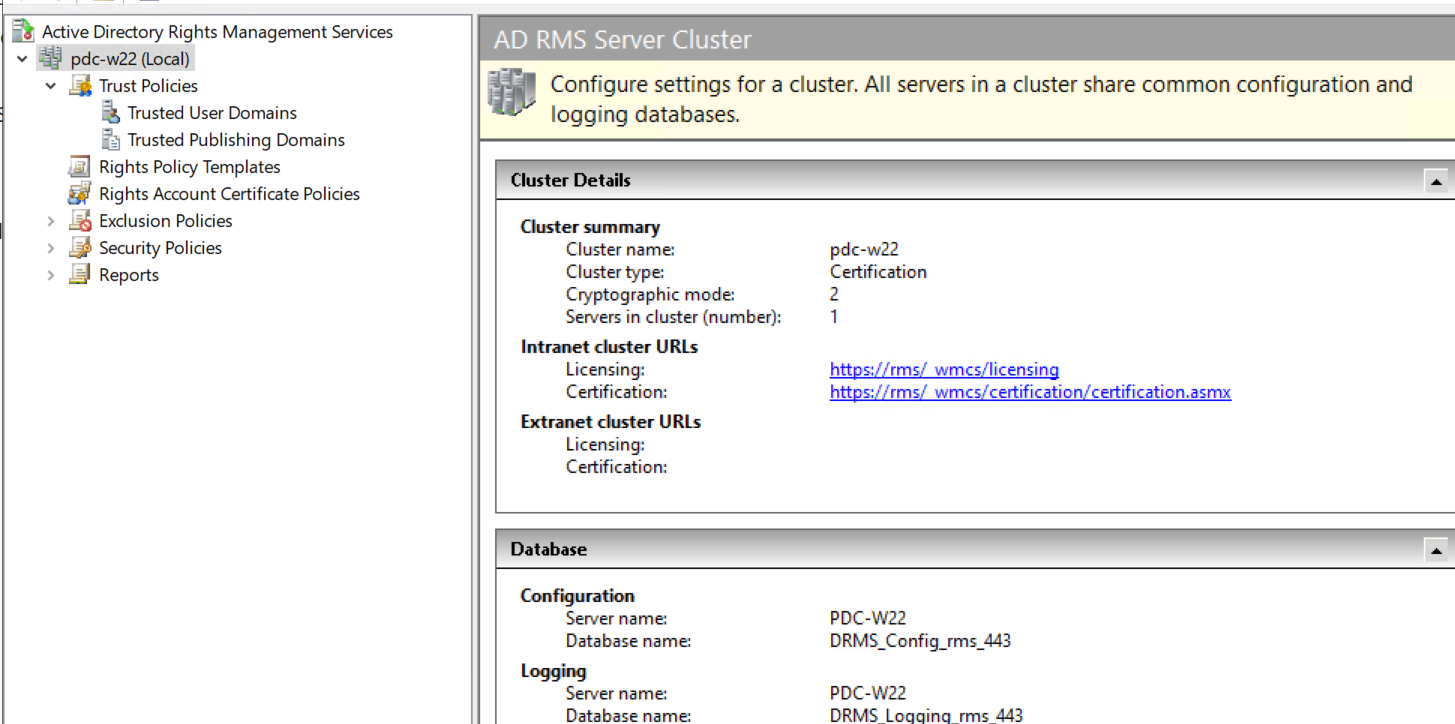Click the 'Cryptographic mode:' label
Viewport: 1455px width, 724px height.
650,294
